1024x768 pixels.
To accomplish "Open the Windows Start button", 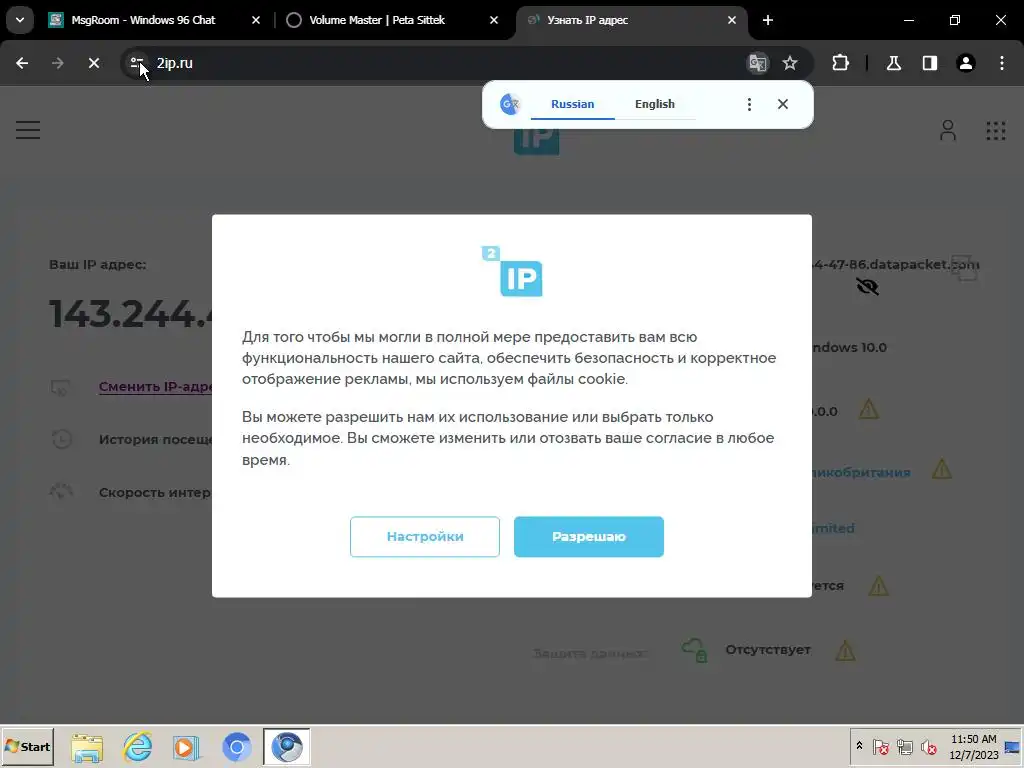I will 27,746.
